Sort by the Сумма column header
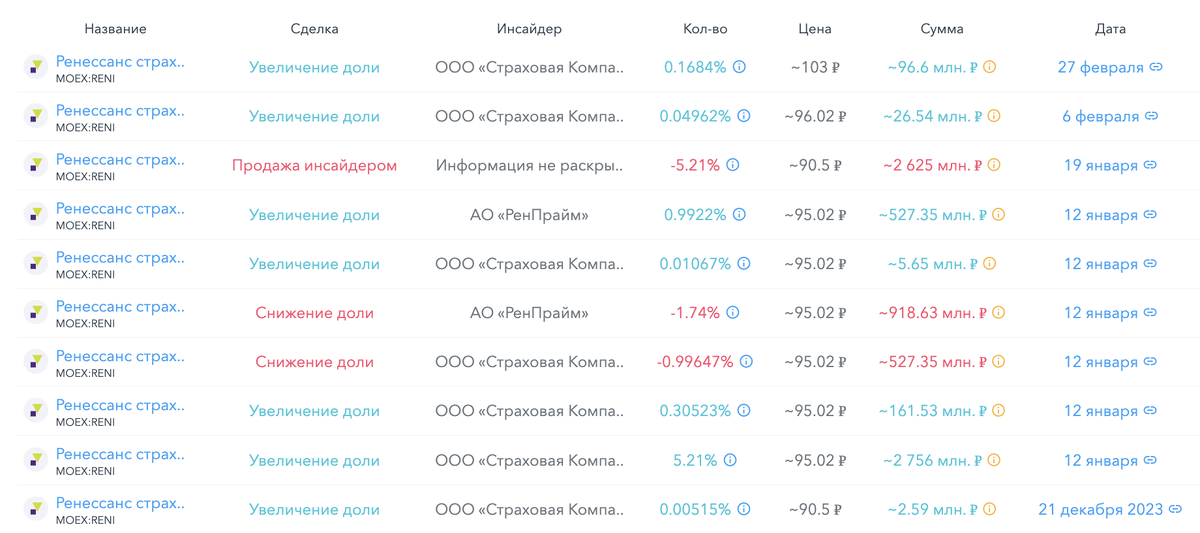Viewport: 1200px width, 533px height. [x=942, y=29]
